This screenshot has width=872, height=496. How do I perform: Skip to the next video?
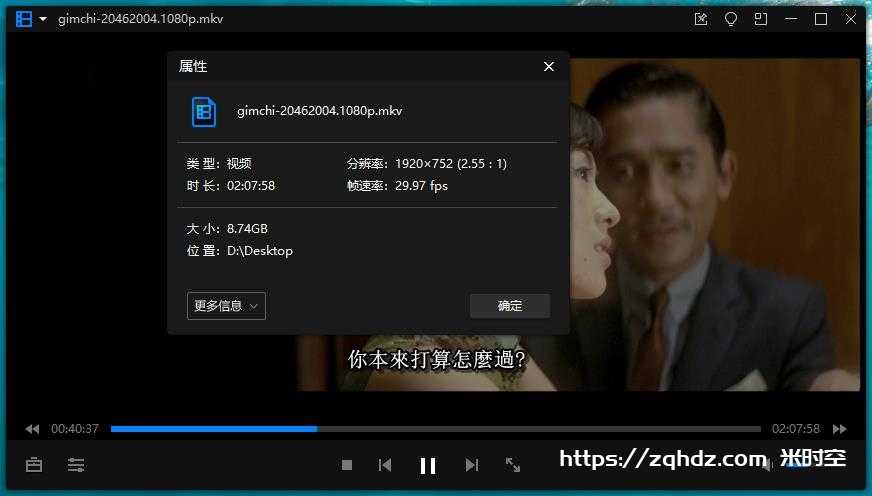point(472,465)
